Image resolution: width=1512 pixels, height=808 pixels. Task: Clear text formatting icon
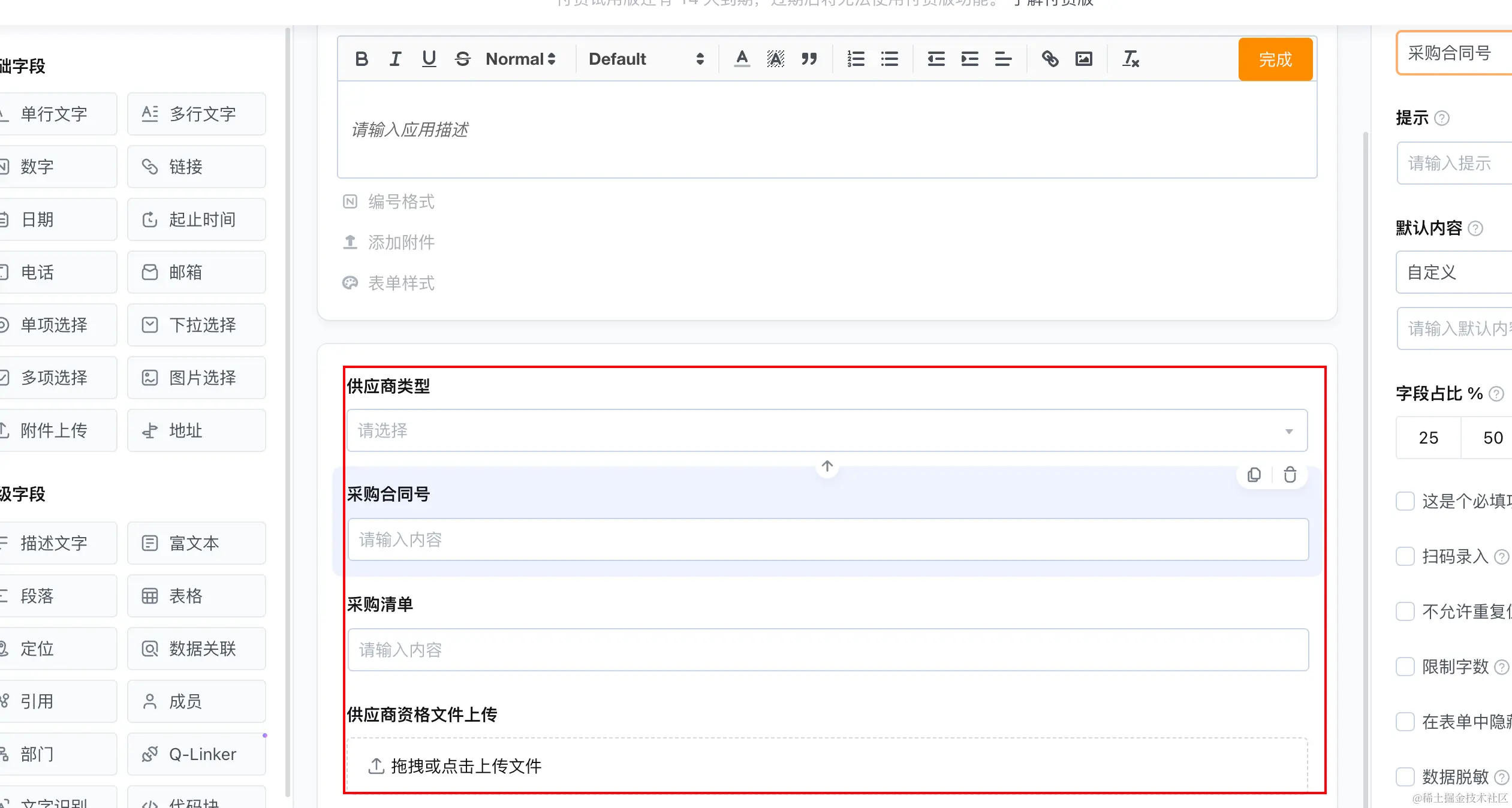[1130, 59]
